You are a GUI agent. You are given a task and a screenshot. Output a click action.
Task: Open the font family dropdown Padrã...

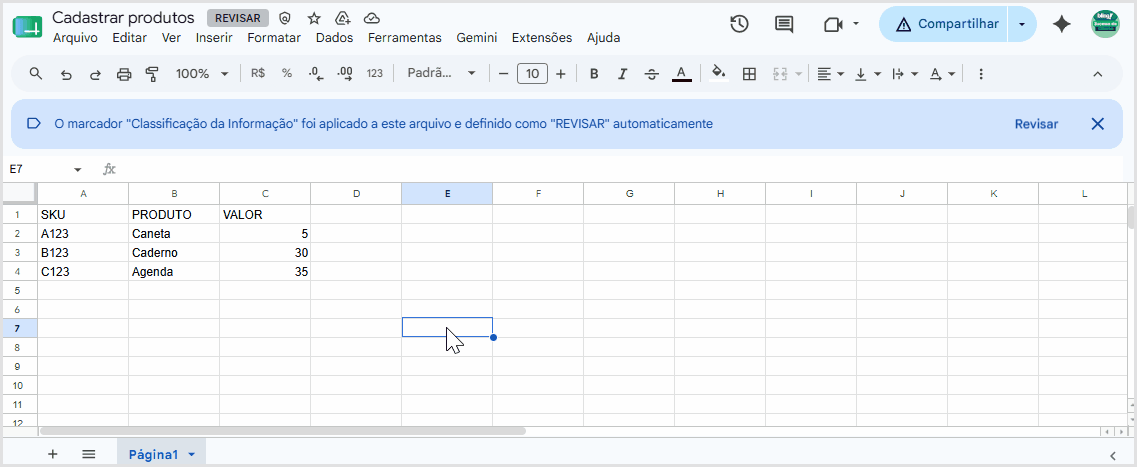pos(441,73)
